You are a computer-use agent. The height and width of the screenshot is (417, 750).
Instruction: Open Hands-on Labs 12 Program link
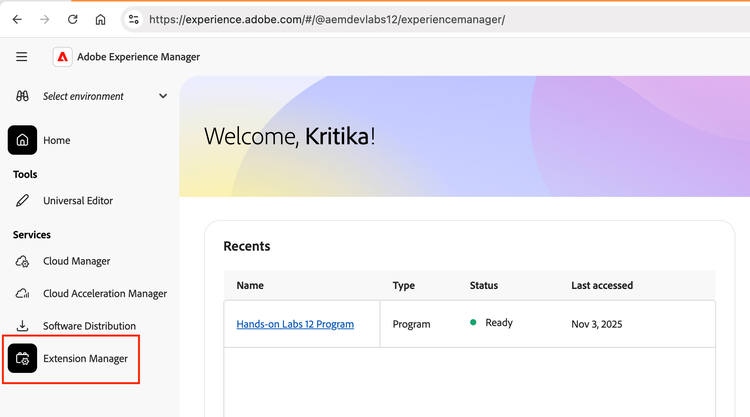295,324
